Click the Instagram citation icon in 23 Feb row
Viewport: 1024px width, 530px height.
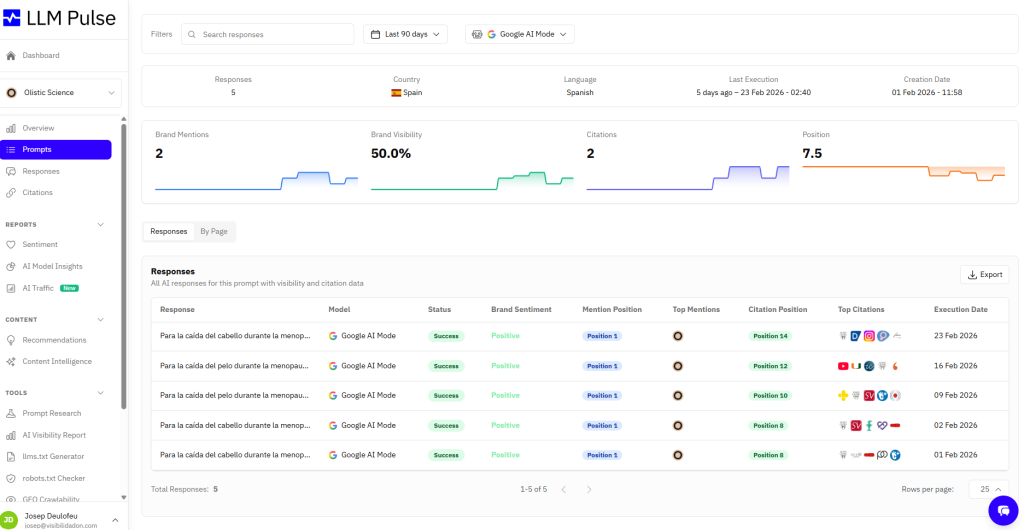point(869,336)
